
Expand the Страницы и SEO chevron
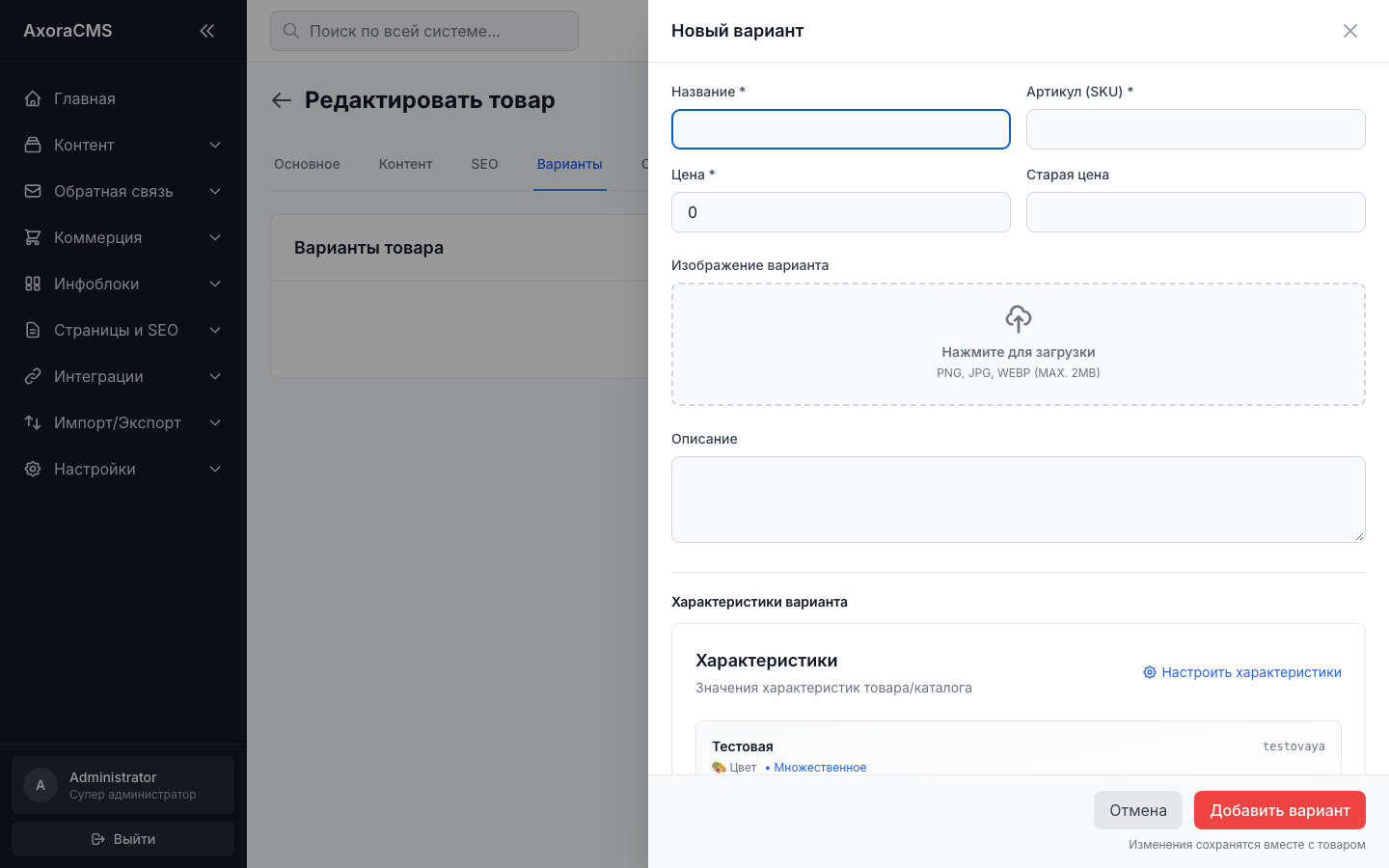[215, 330]
